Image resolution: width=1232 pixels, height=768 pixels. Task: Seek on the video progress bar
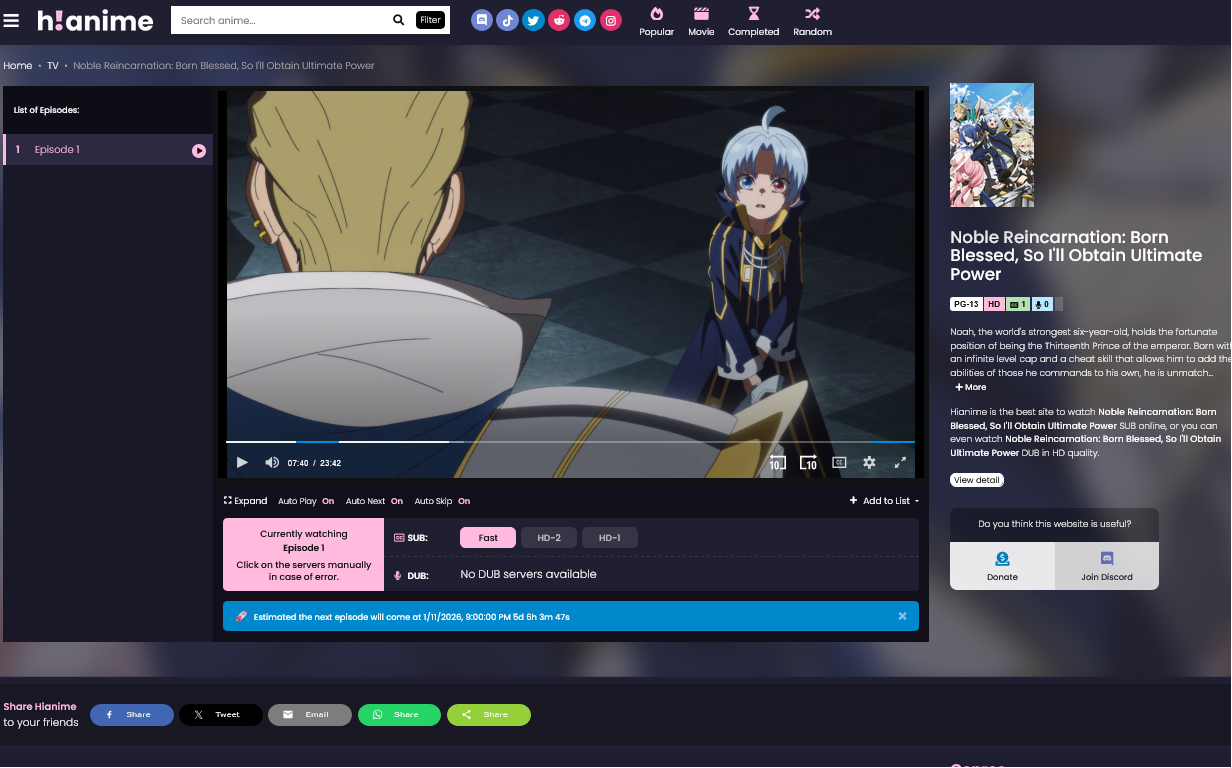pos(570,442)
